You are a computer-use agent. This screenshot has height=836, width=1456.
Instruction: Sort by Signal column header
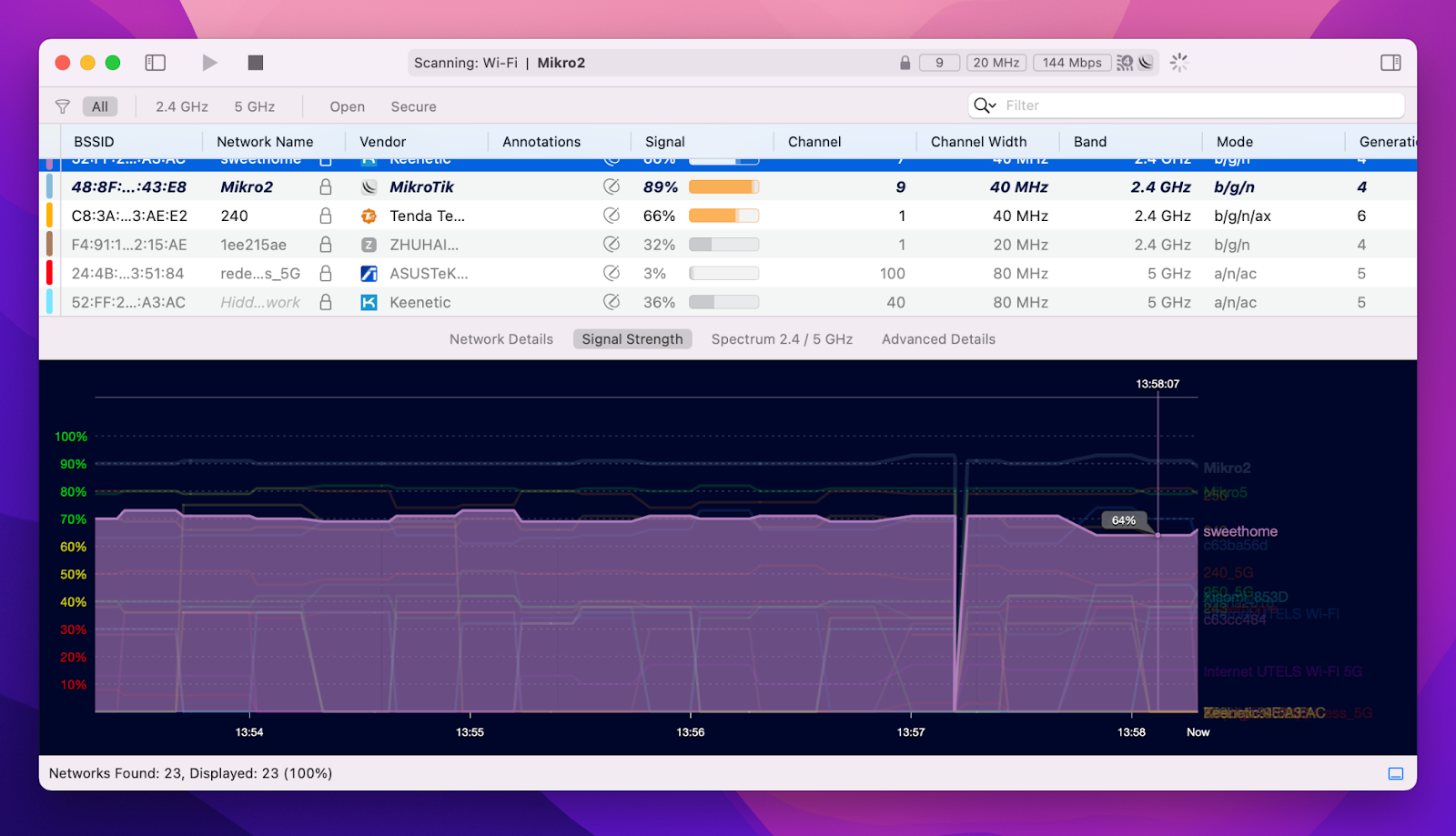coord(665,142)
